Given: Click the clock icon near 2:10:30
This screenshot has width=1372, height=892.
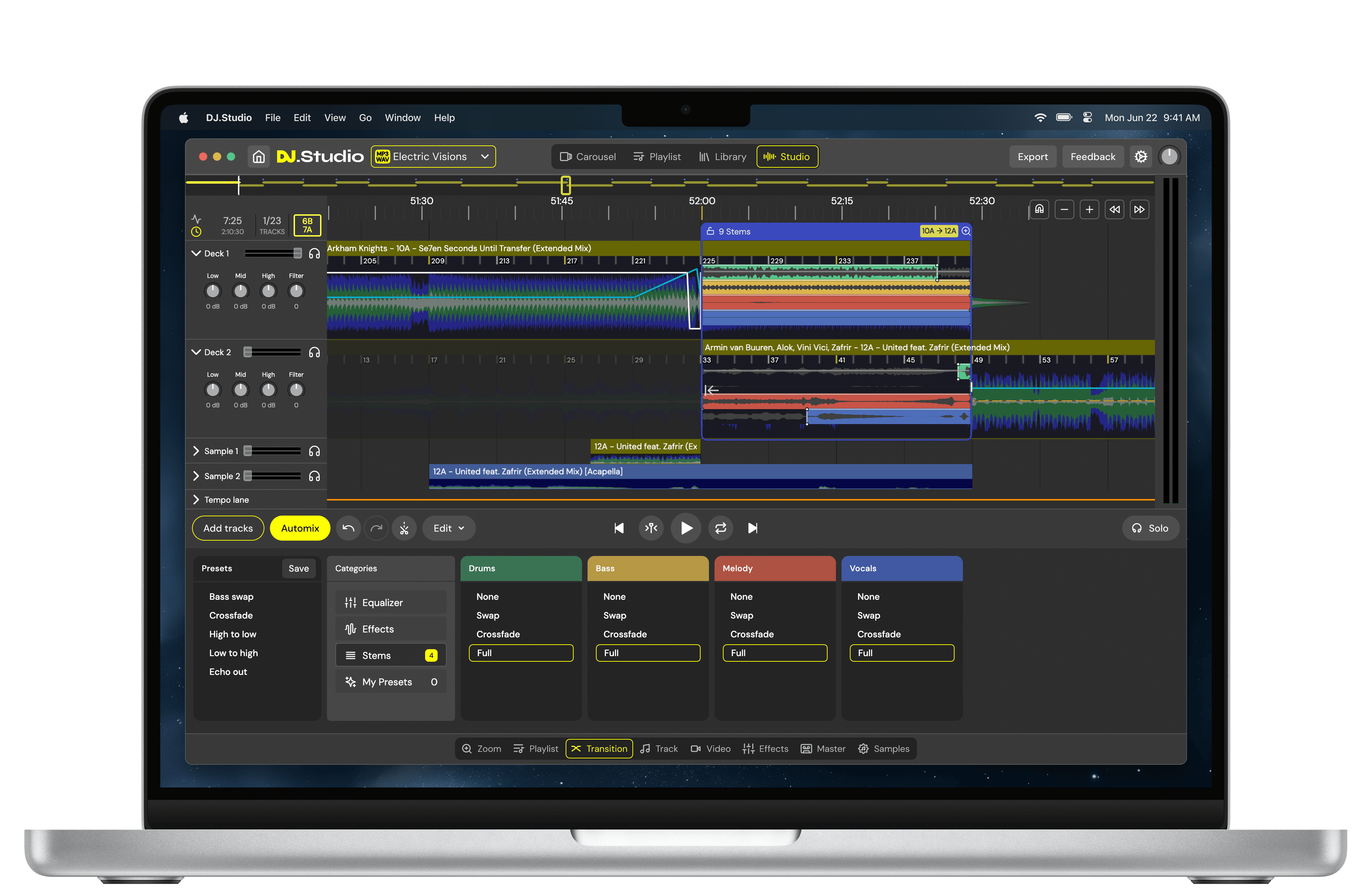Looking at the screenshot, I should pyautogui.click(x=196, y=232).
